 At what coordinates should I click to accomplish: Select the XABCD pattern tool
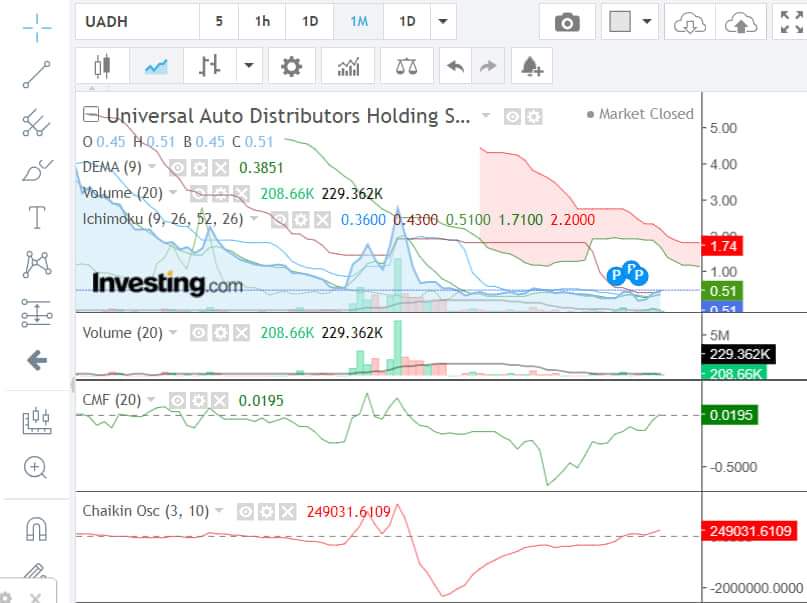tap(37, 264)
